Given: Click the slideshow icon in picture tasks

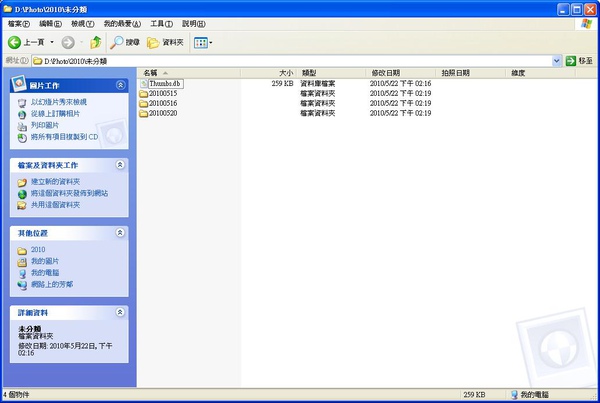Looking at the screenshot, I should [x=22, y=103].
